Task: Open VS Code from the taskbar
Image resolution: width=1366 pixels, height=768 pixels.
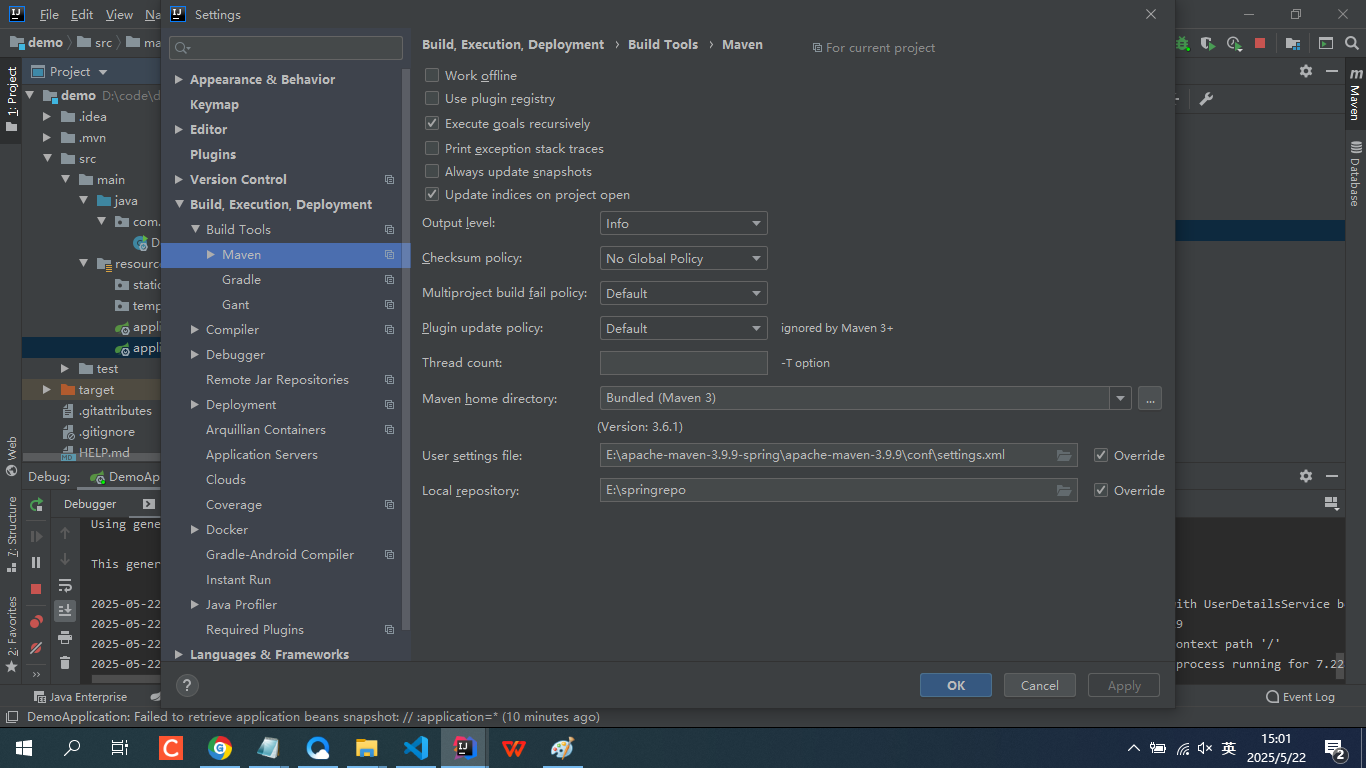Action: (416, 747)
